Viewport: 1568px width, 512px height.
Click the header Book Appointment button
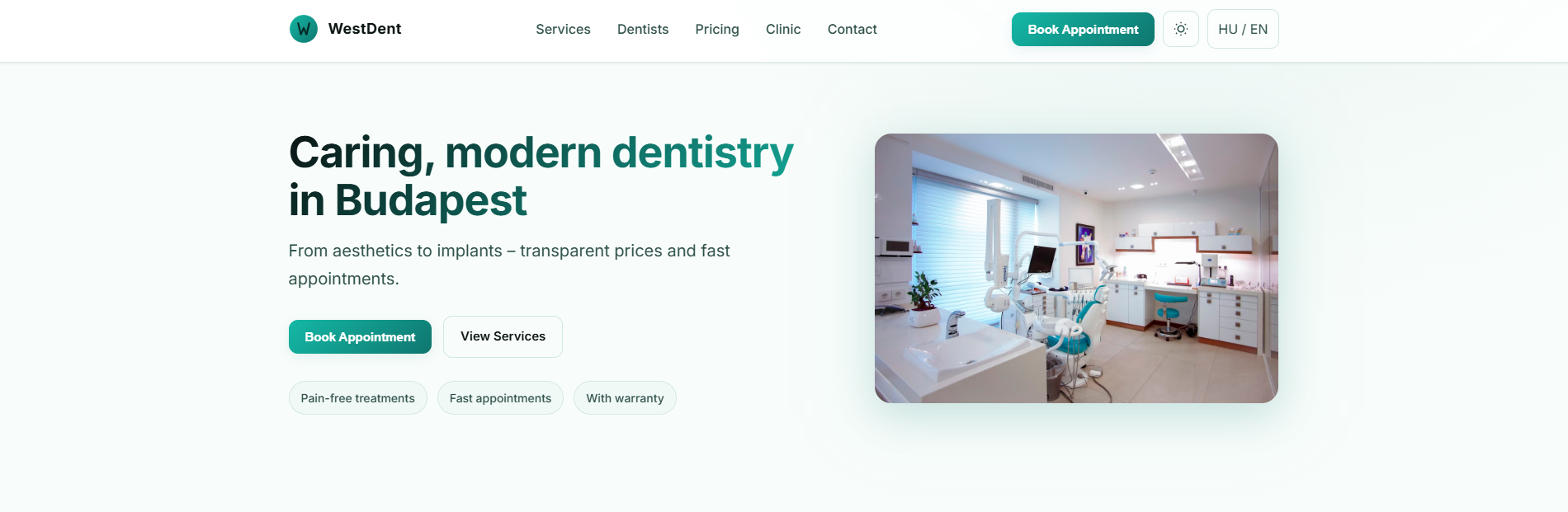1083,29
